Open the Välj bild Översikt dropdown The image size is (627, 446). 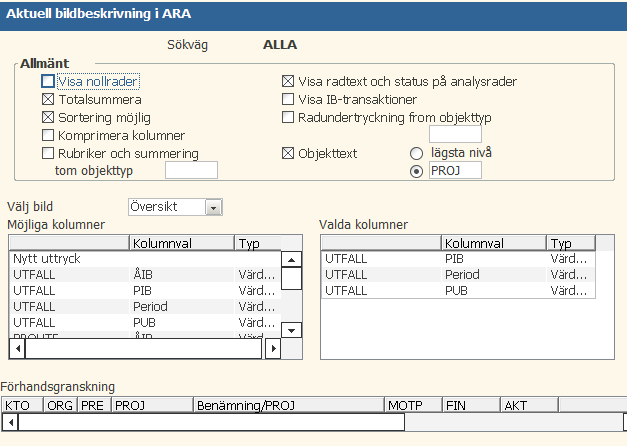(214, 208)
